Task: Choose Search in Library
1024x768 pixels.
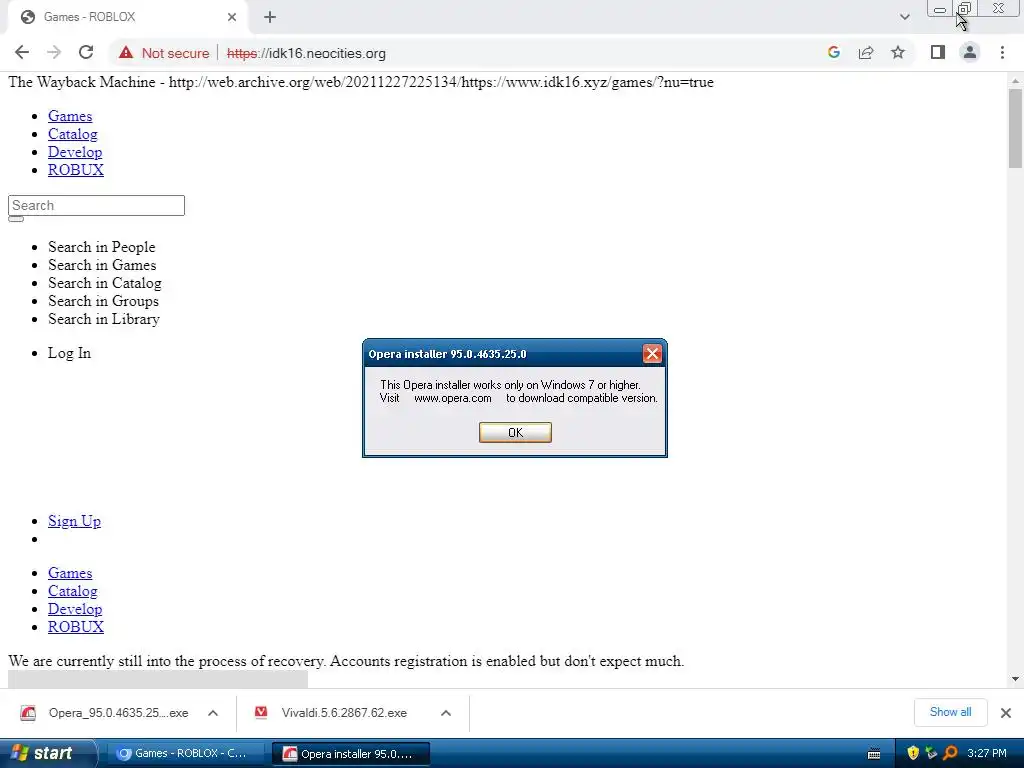Action: click(104, 319)
